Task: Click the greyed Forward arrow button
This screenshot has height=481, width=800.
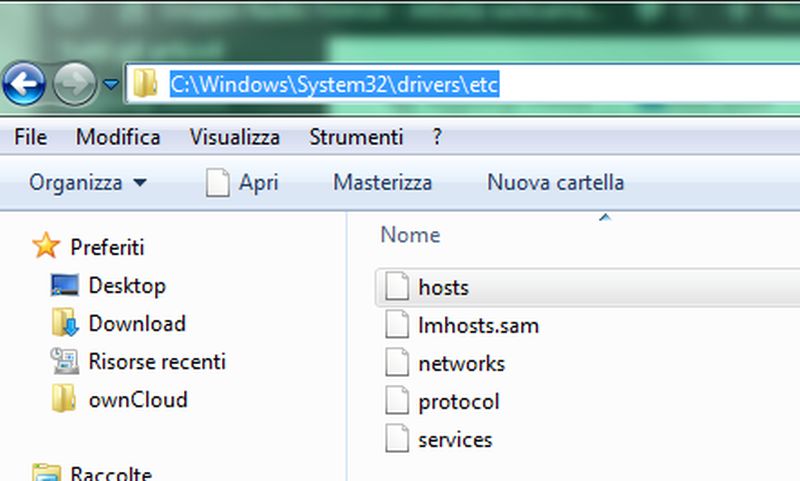Action: coord(74,84)
